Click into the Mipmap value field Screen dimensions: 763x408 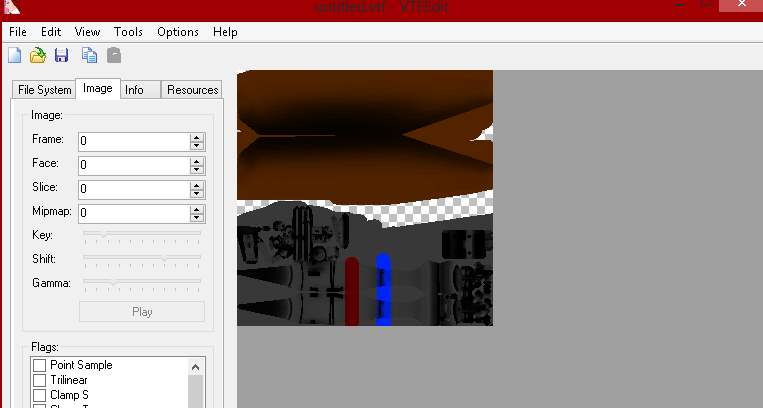point(134,213)
